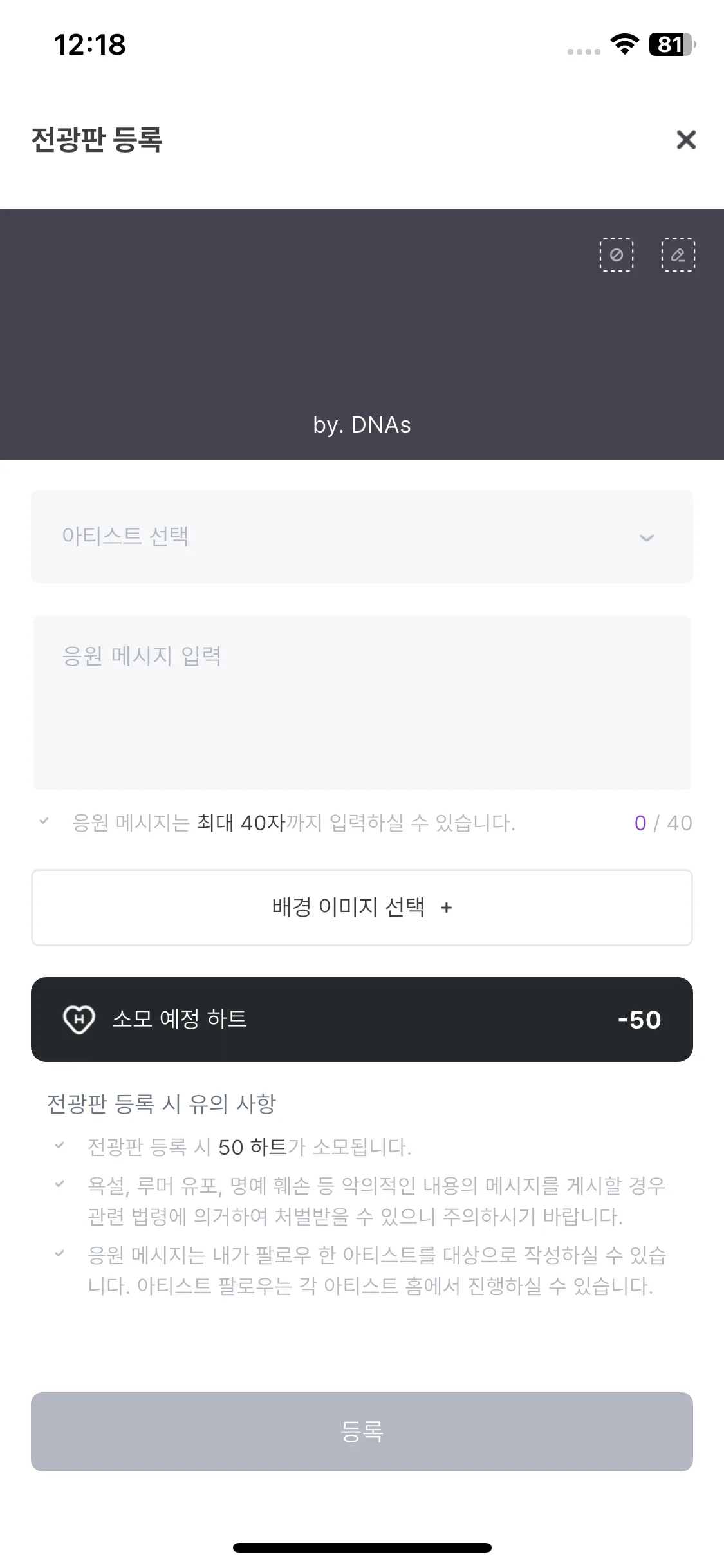Tap the dashed pencil edit icon
The width and height of the screenshot is (724, 1568).
[678, 255]
